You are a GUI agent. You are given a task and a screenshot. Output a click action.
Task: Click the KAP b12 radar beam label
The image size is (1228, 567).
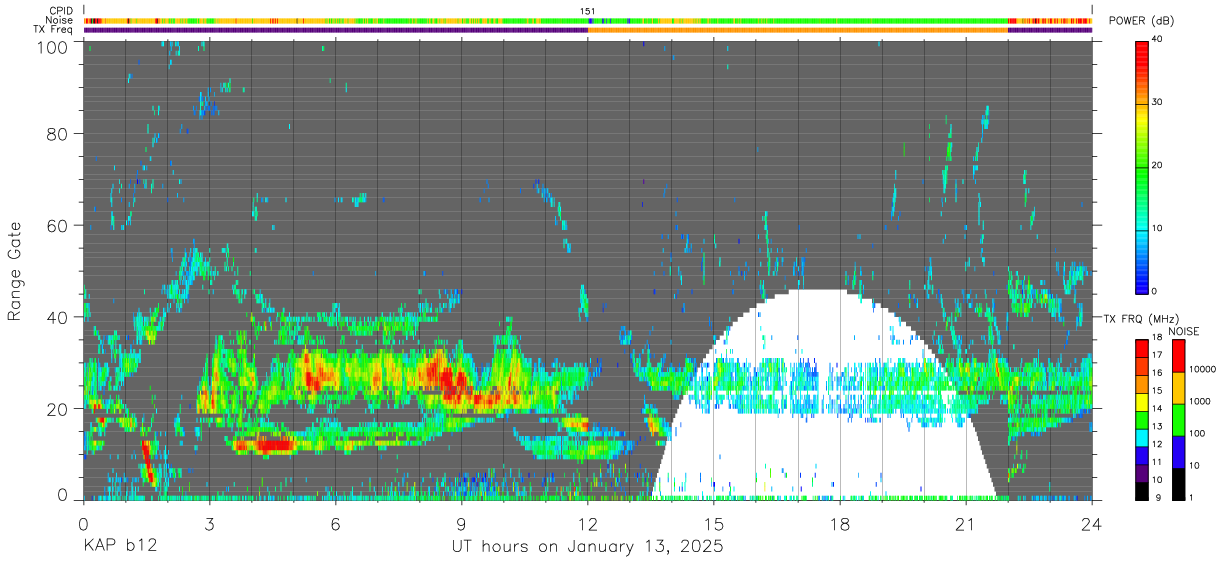click(119, 548)
